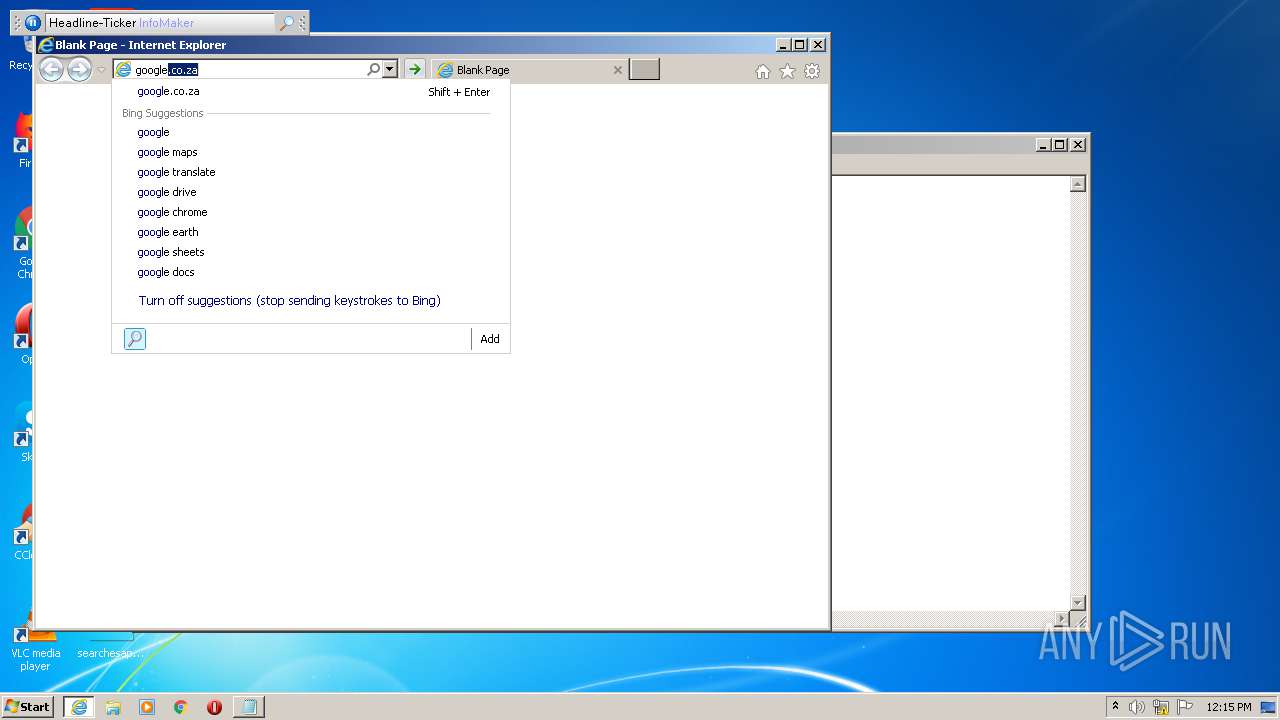Click the 12:15 PM system clock
Image resolution: width=1280 pixels, height=720 pixels.
click(x=1229, y=707)
